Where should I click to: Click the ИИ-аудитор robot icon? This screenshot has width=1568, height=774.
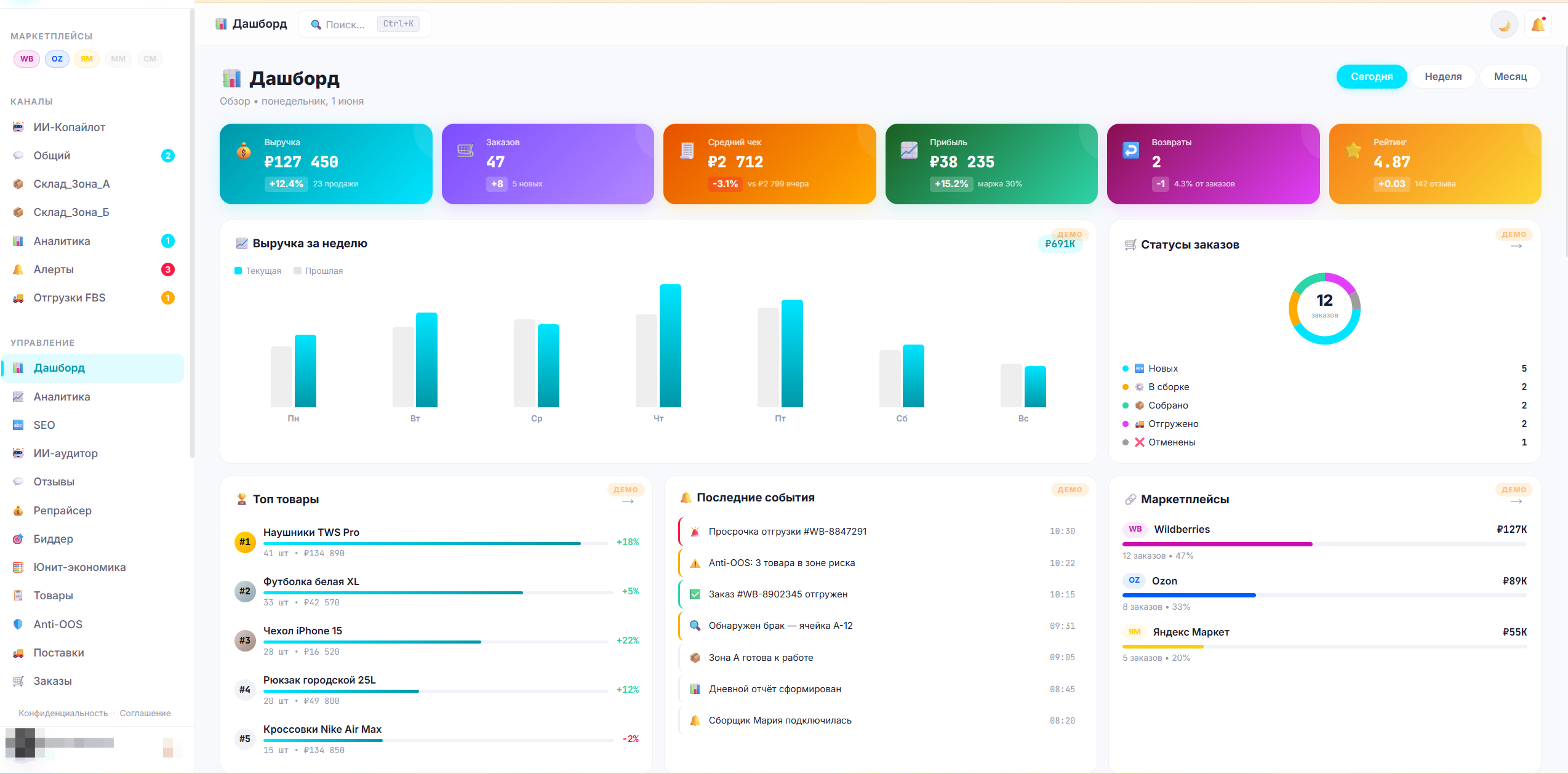[x=18, y=453]
